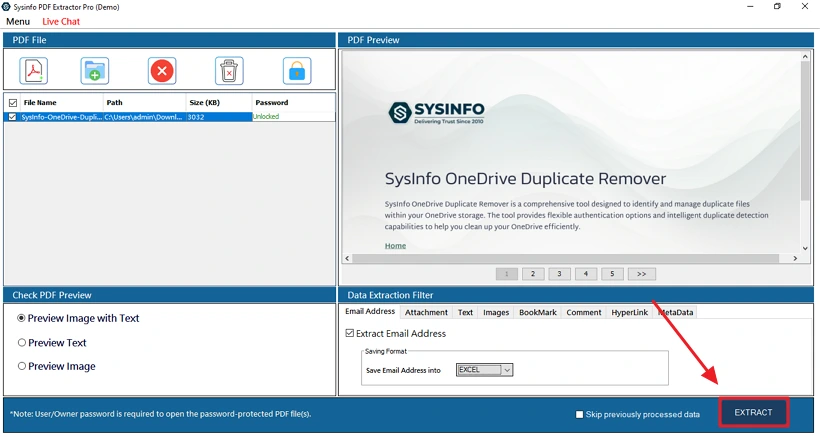
Task: Uncheck the SysInfo-OneDrive file row checkbox
Action: click(x=12, y=117)
